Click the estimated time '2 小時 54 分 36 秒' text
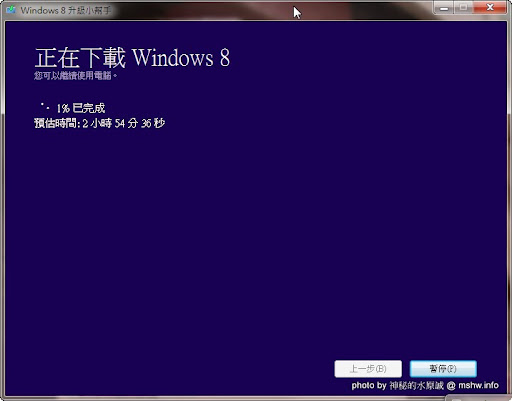 tap(124, 123)
